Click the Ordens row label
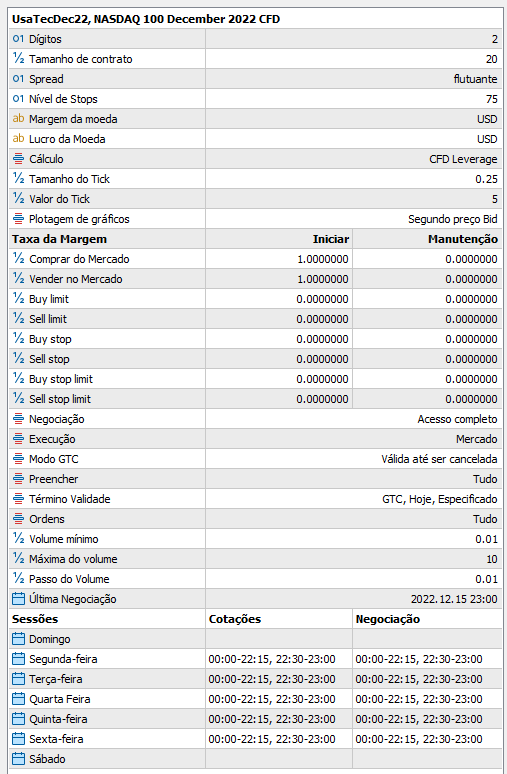The height and width of the screenshot is (774, 507). coord(47,519)
